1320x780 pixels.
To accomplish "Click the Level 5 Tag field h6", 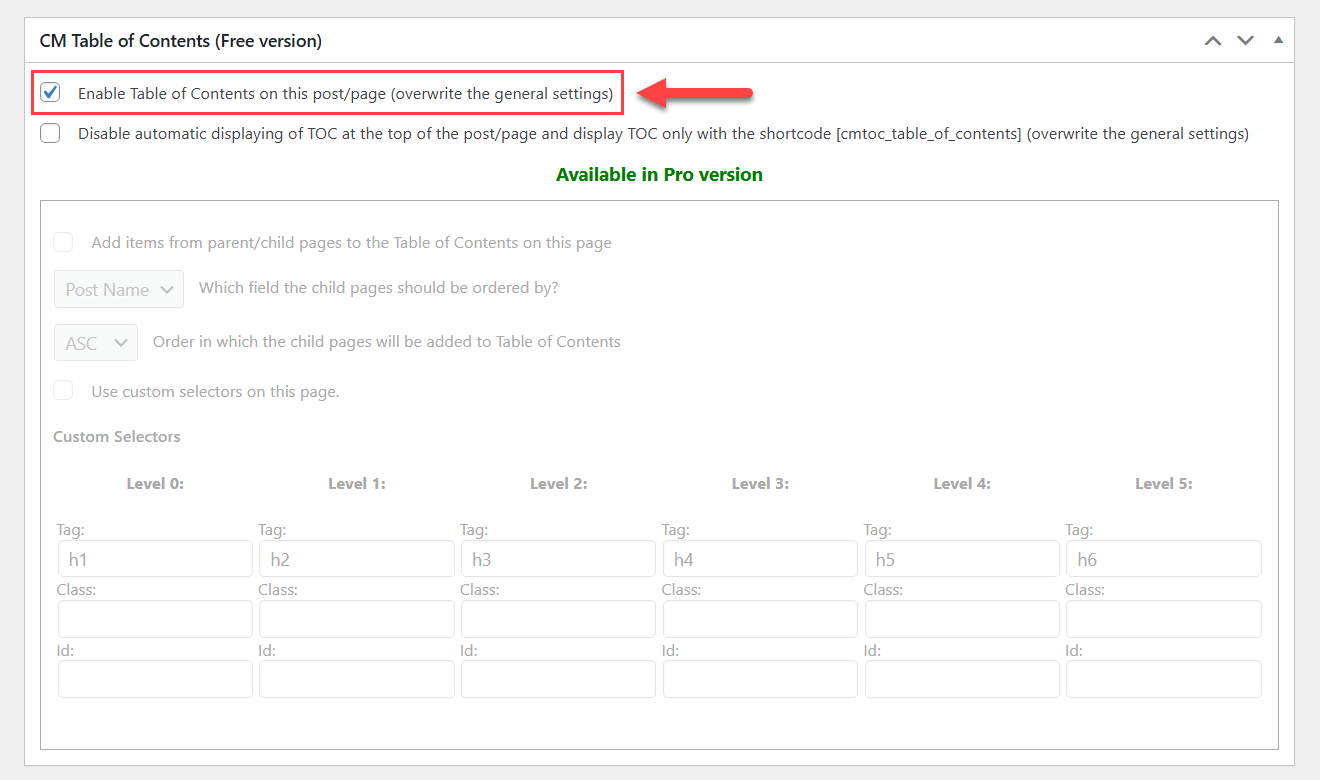I will 1164,559.
